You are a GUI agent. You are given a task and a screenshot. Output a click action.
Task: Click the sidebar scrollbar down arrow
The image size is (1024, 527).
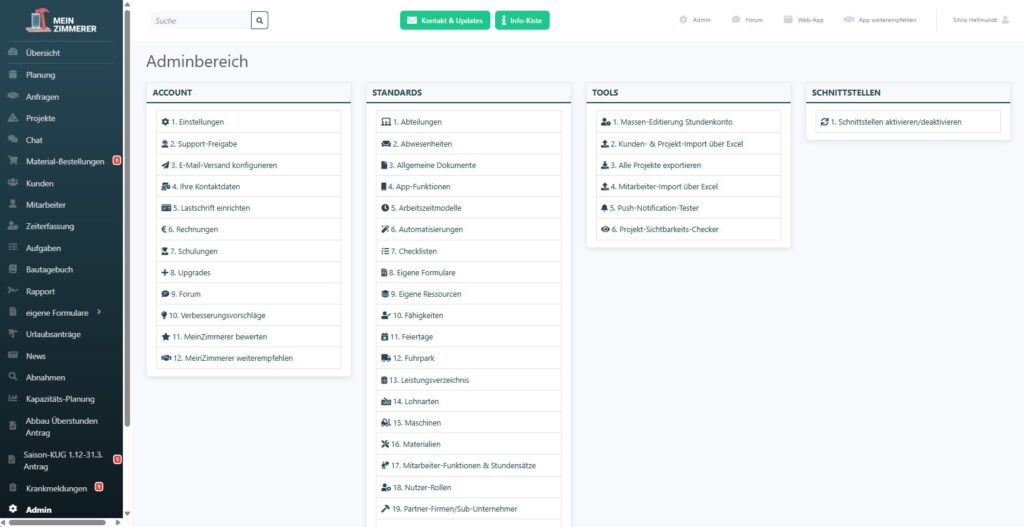tap(127, 513)
